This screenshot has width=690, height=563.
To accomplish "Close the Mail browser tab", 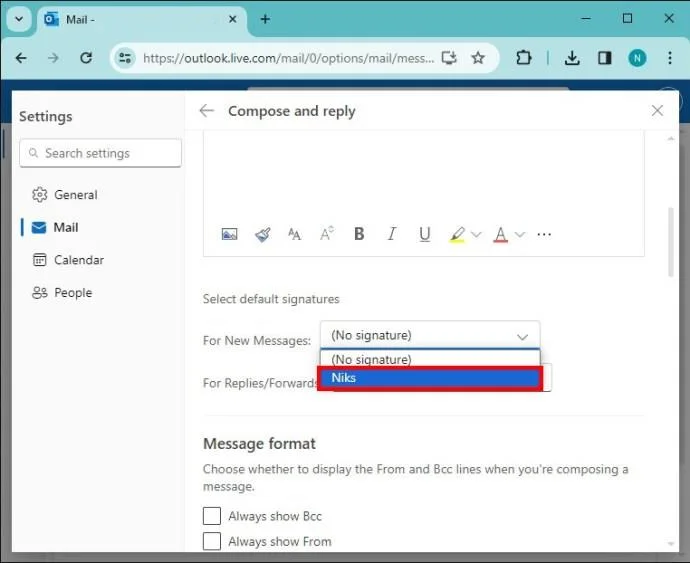I will pyautogui.click(x=233, y=19).
